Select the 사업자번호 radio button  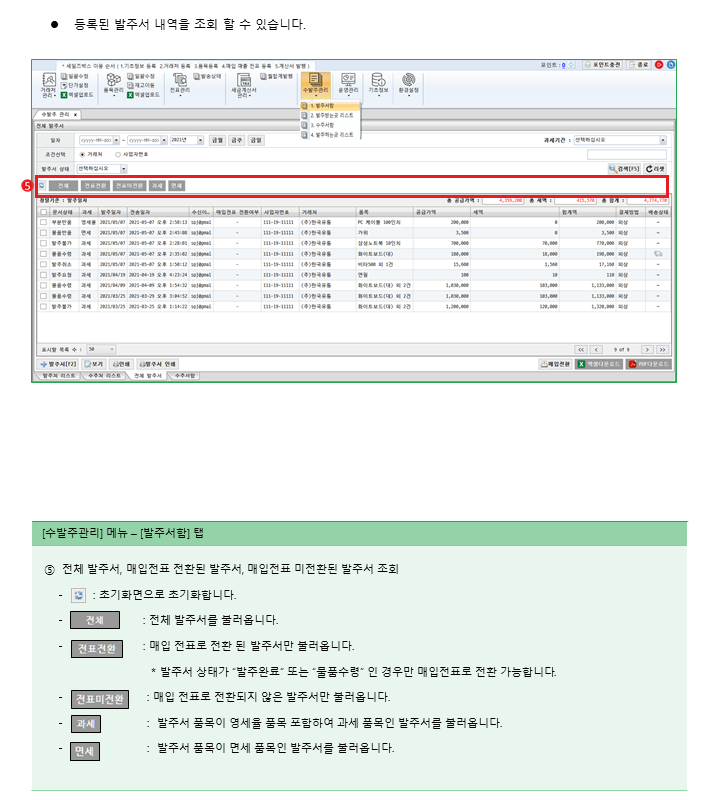(118, 154)
